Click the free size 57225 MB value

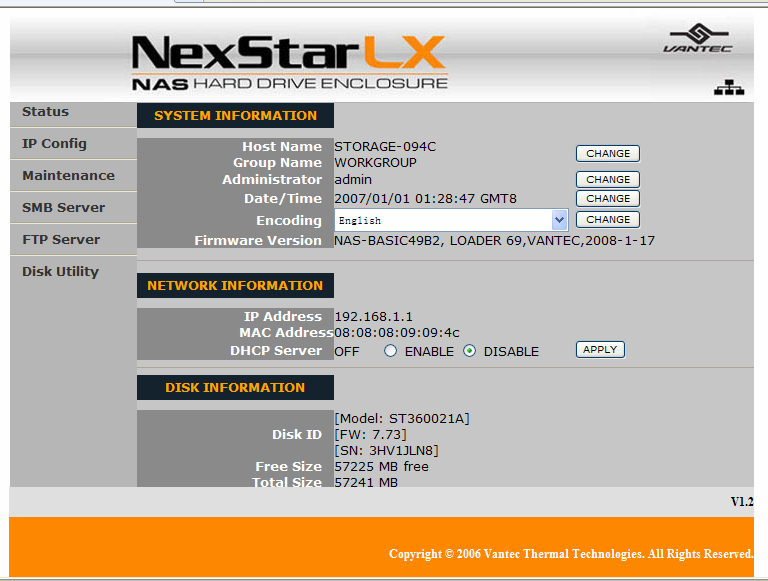tap(382, 466)
